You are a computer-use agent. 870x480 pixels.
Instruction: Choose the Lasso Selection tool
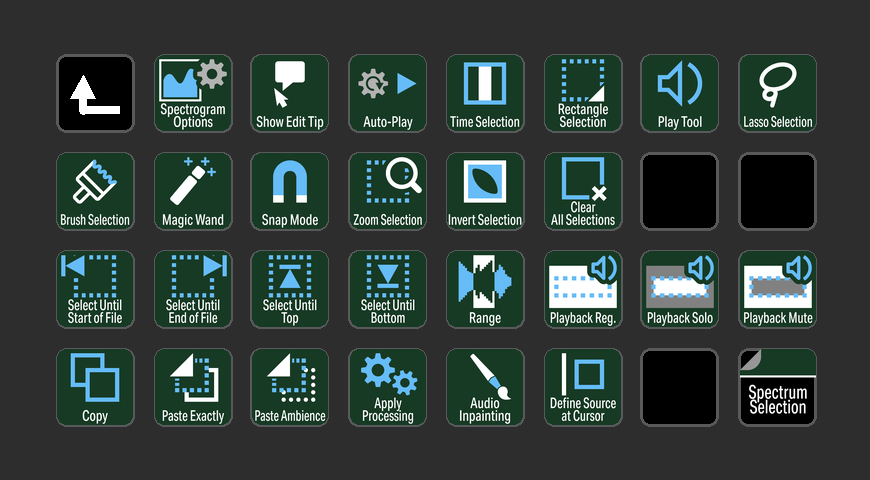tap(777, 93)
